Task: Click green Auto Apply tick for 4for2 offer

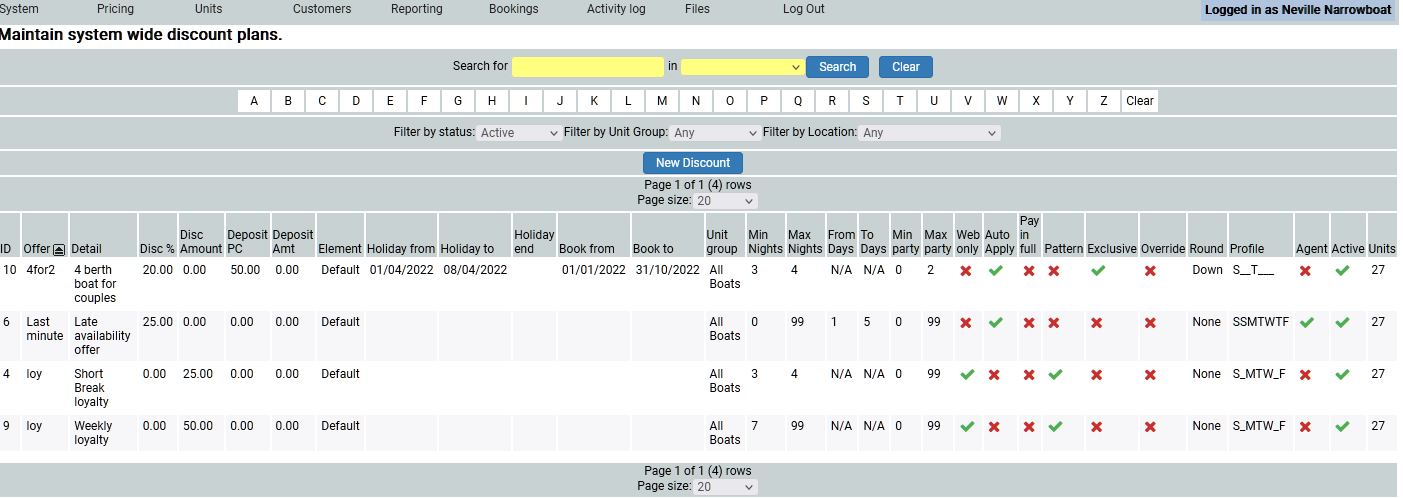Action: 995,270
